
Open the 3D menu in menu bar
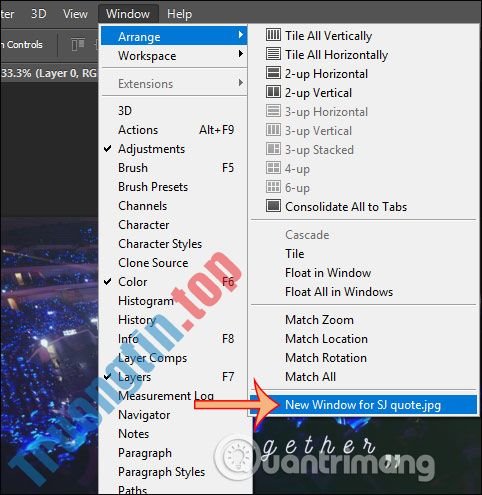(39, 14)
